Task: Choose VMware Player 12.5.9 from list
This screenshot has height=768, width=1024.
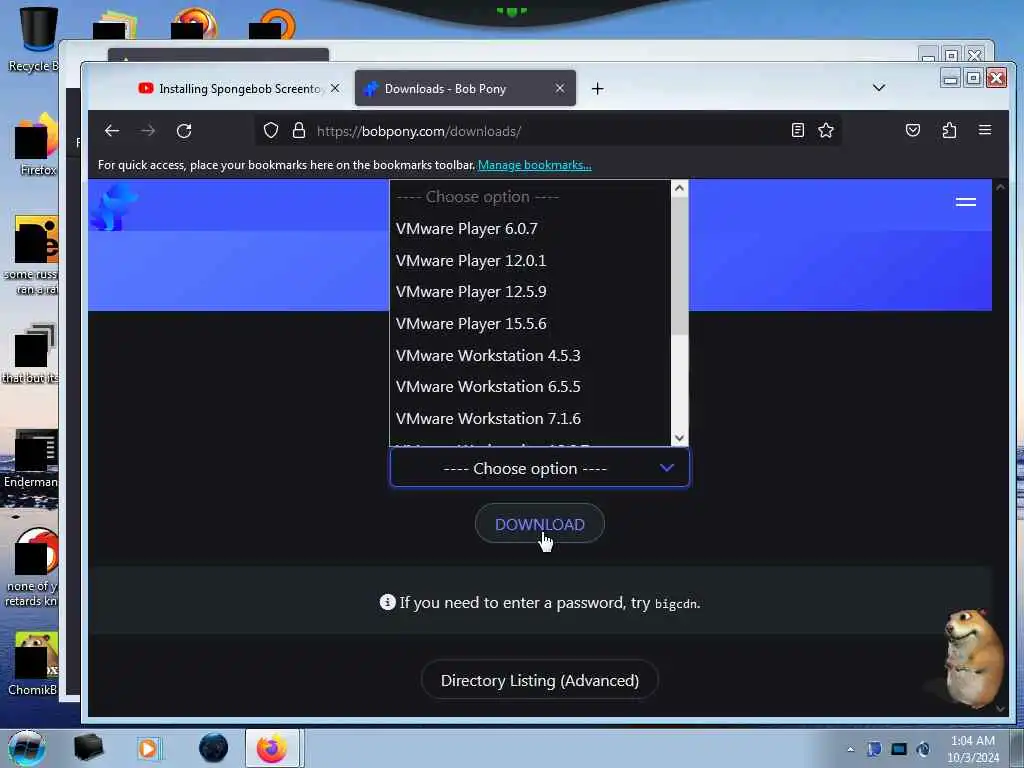Action: tap(530, 291)
